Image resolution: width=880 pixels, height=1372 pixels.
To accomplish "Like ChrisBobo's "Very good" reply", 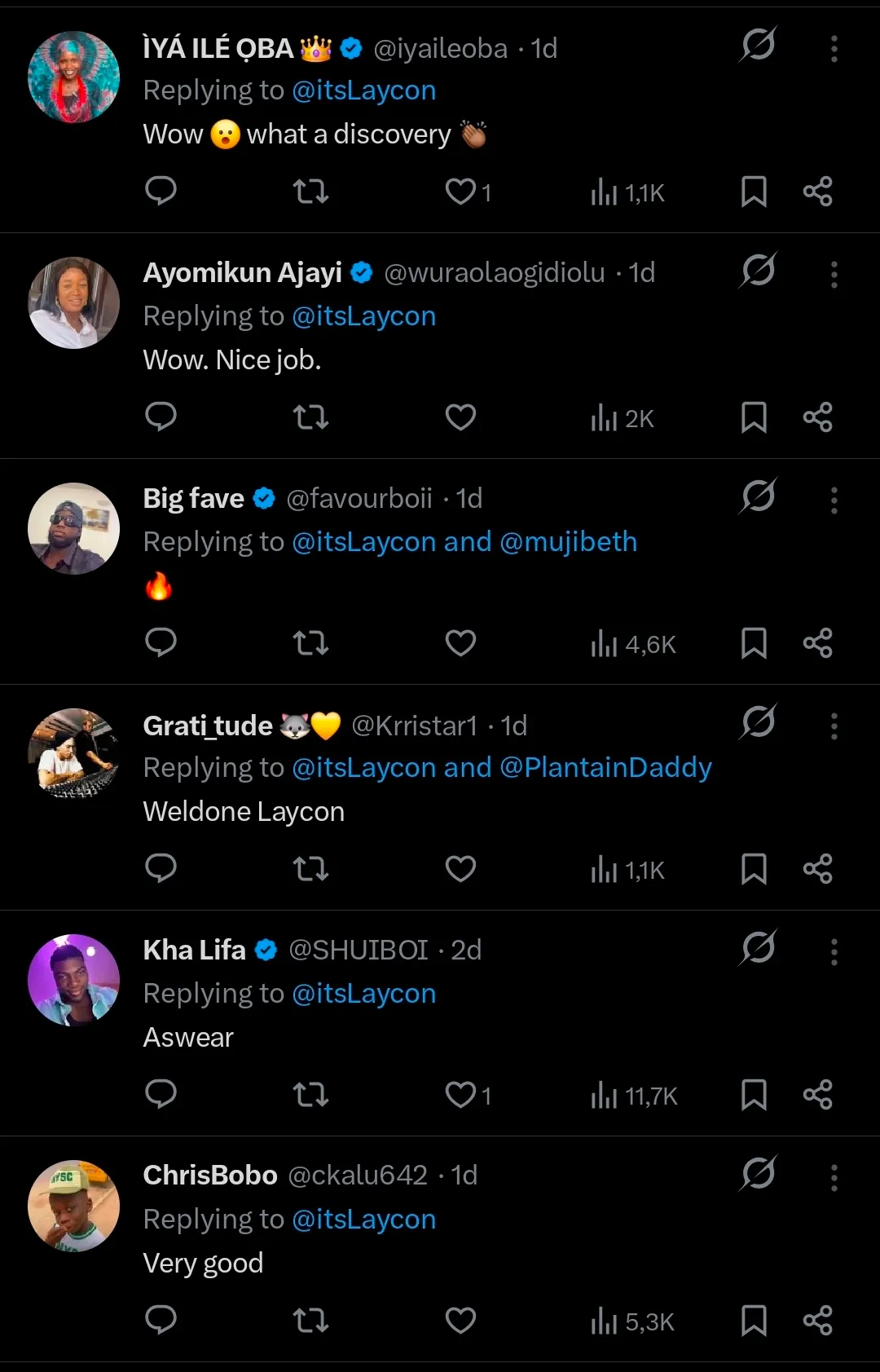I will click(460, 1321).
